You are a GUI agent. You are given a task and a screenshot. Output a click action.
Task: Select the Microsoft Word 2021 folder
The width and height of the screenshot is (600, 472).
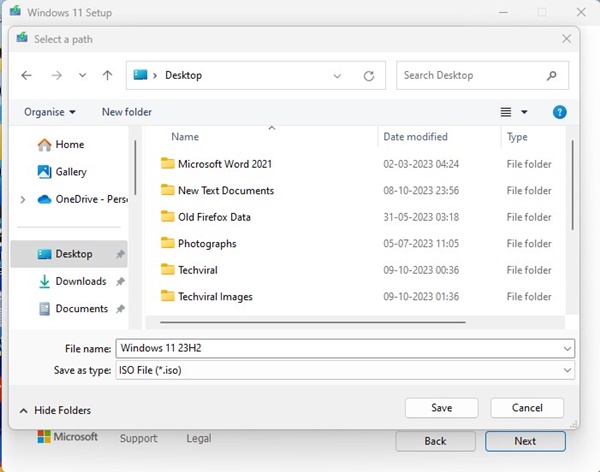217,164
